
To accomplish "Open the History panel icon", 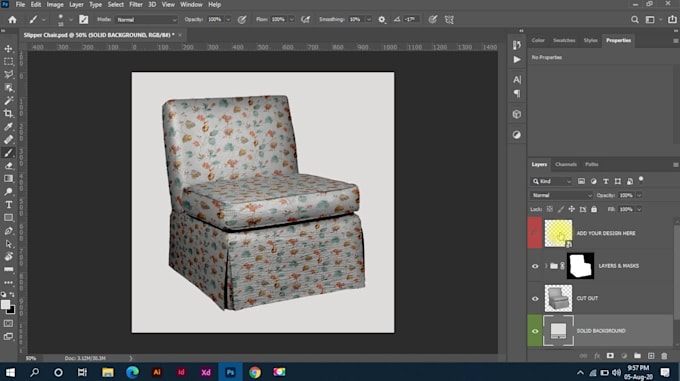I will point(517,45).
